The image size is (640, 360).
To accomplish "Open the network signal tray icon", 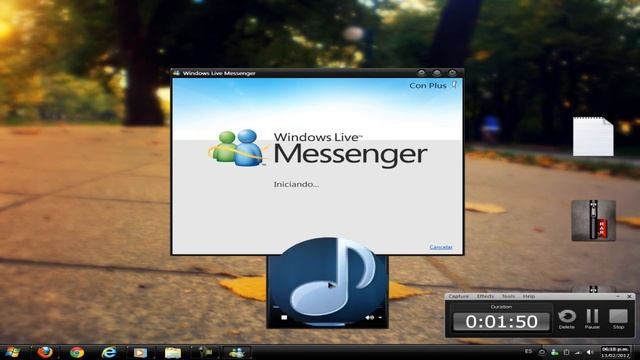I will (578, 352).
